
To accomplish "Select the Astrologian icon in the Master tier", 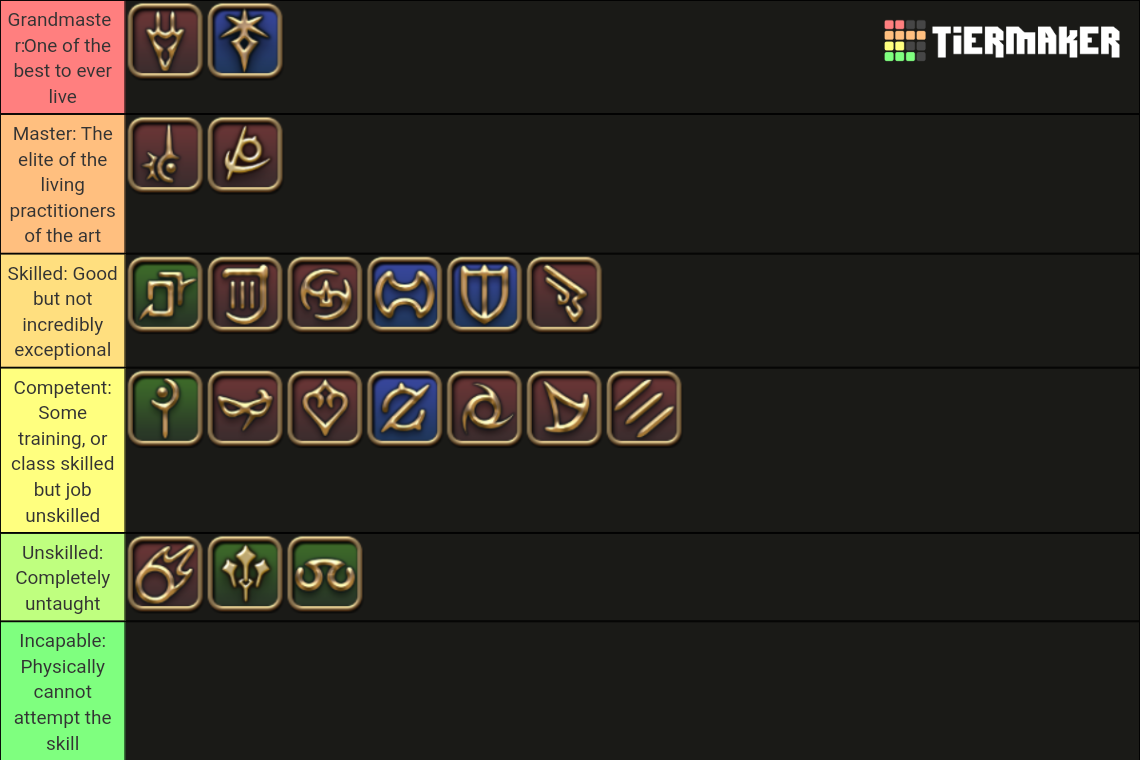I will tap(165, 154).
